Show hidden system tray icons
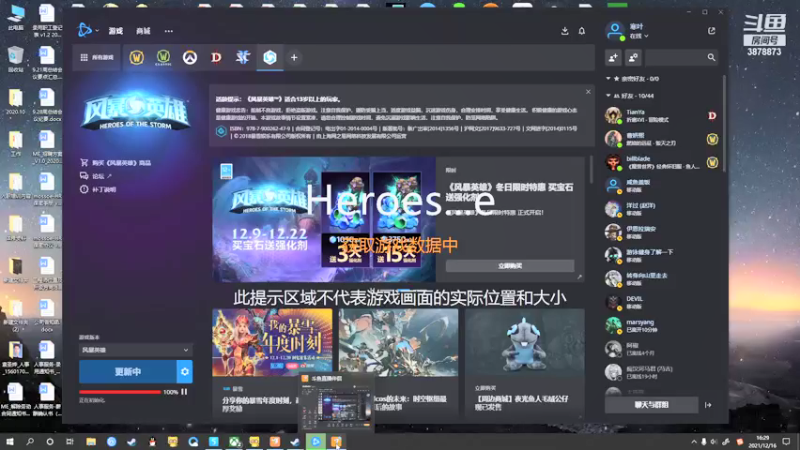The width and height of the screenshot is (800, 450). coord(694,442)
